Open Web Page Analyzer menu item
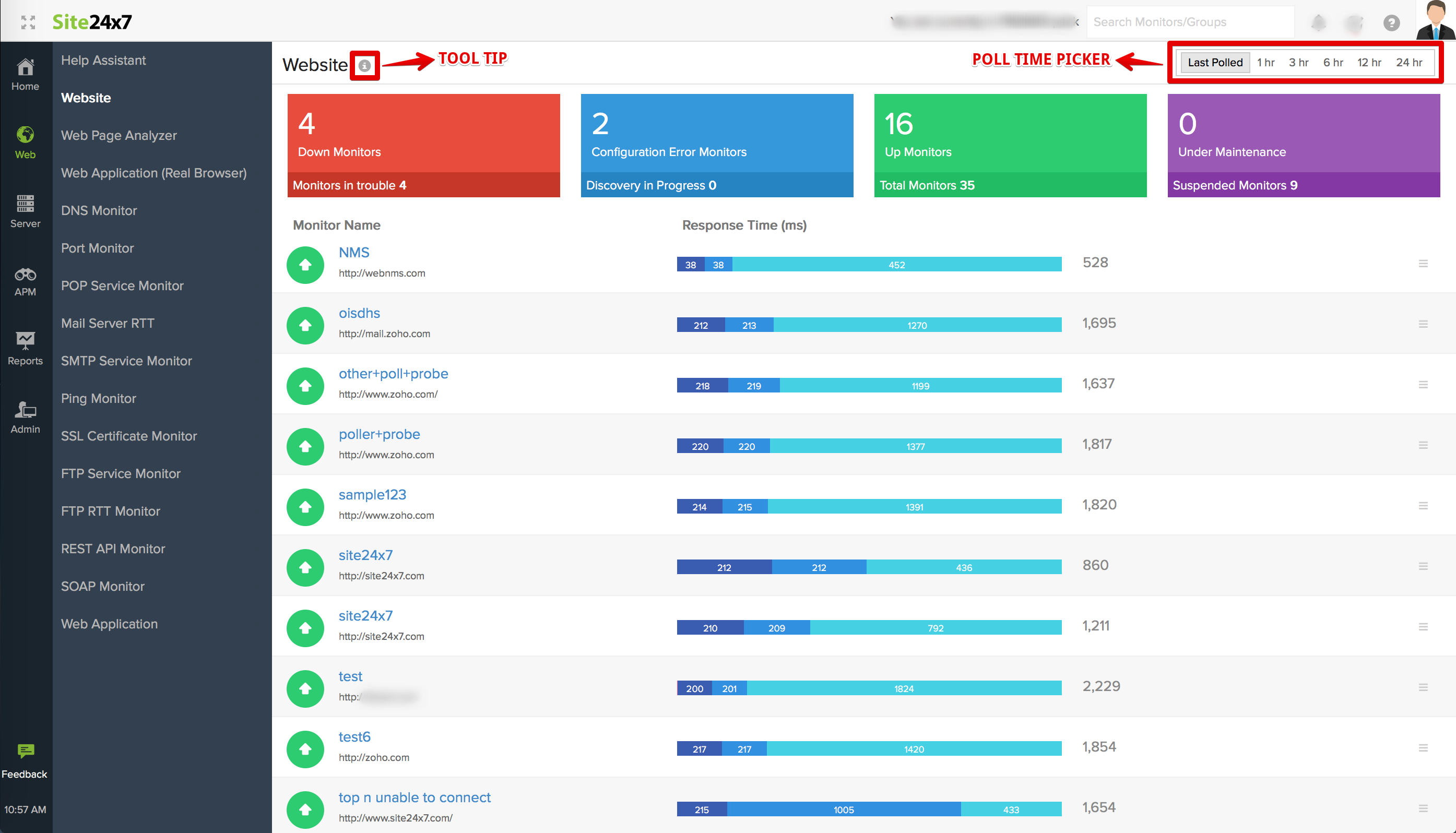The height and width of the screenshot is (833, 1456). pyautogui.click(x=119, y=136)
